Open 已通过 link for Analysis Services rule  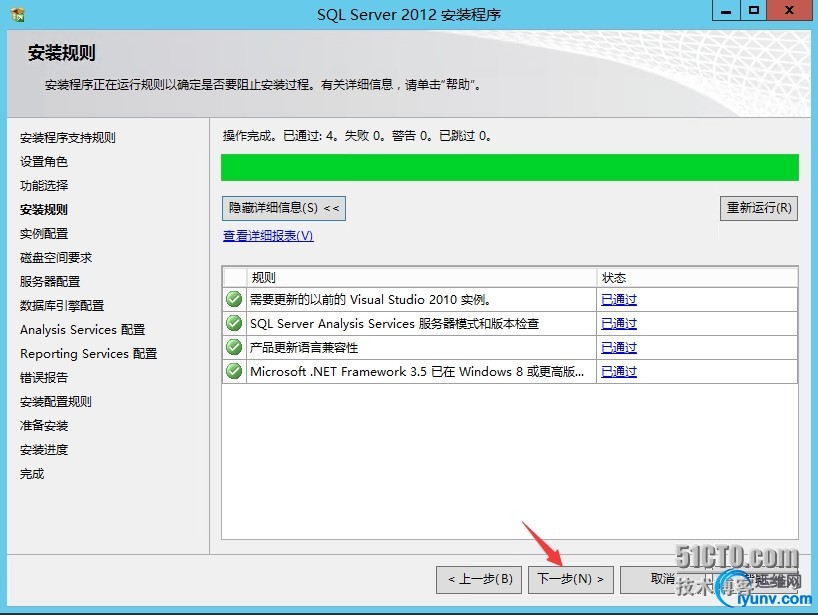click(619, 323)
